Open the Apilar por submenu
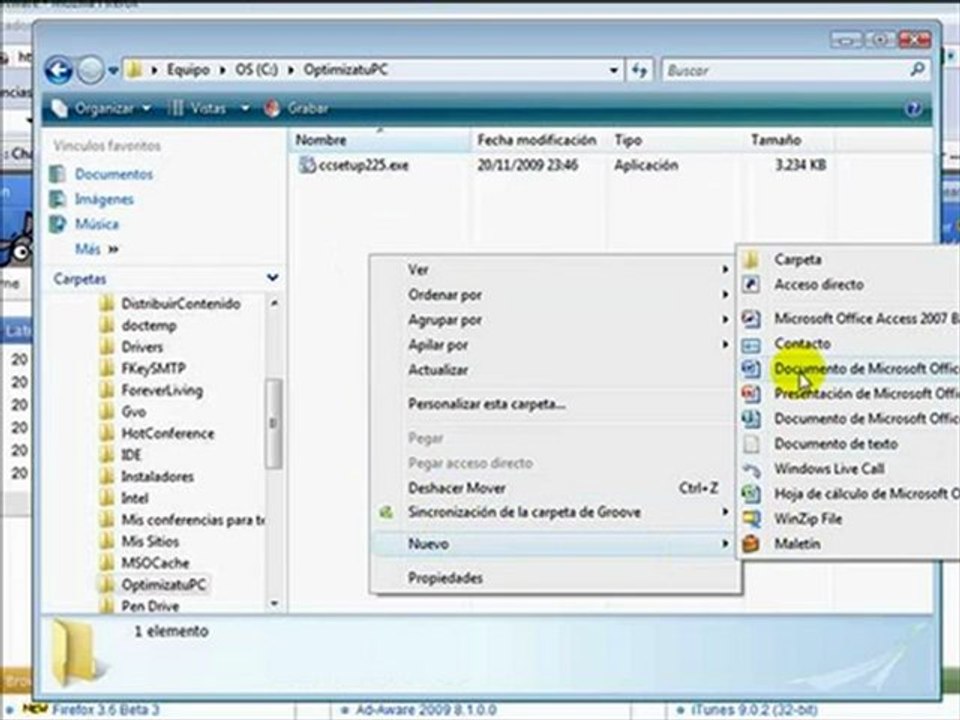Viewport: 960px width, 720px height. (x=555, y=345)
